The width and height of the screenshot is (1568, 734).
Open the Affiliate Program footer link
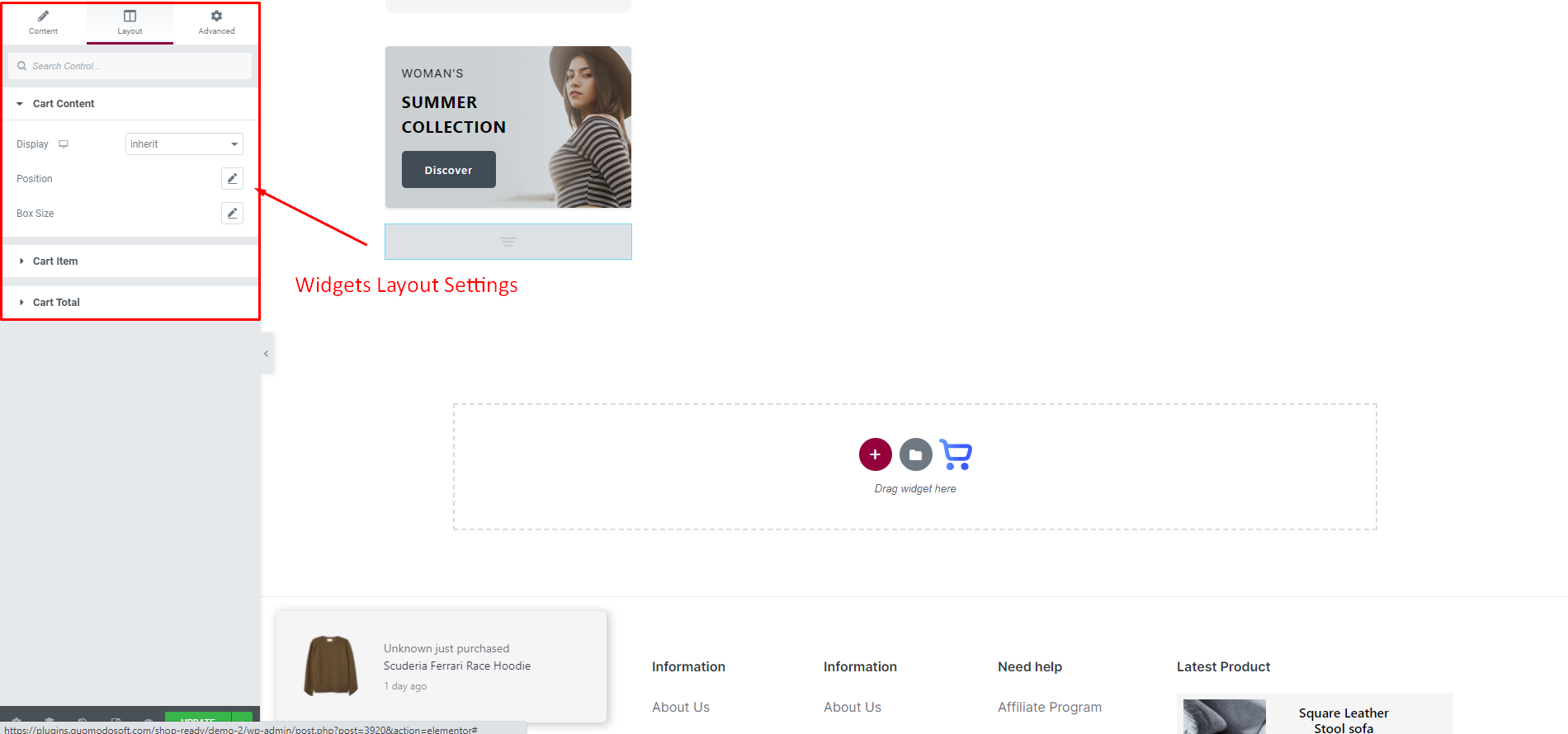1049,707
